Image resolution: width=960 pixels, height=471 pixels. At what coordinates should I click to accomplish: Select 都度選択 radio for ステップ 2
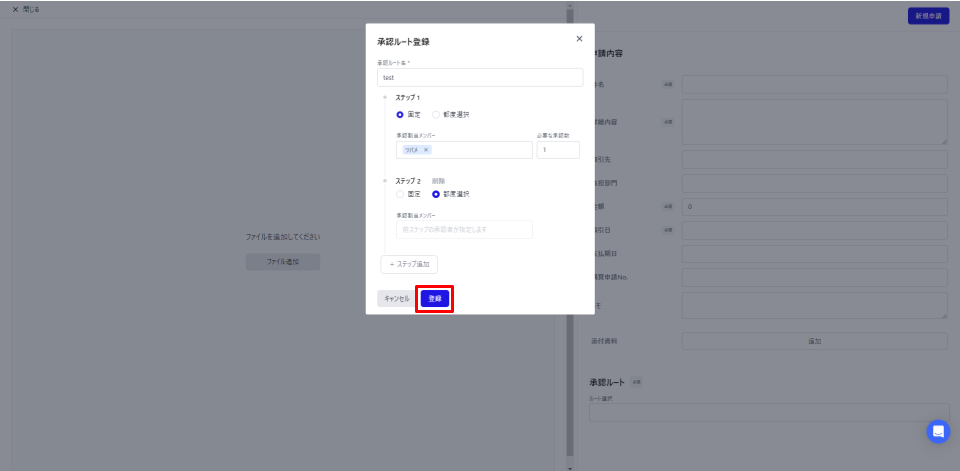pos(436,194)
